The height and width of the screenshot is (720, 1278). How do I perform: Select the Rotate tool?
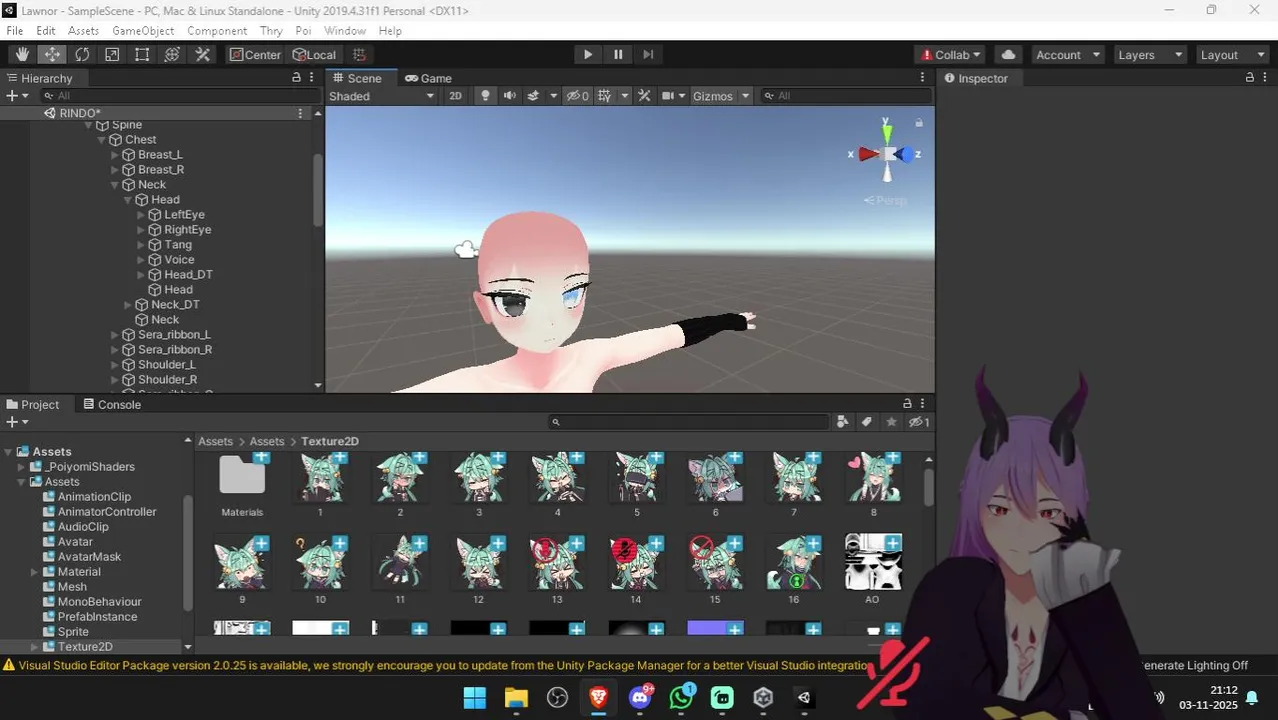[x=82, y=55]
